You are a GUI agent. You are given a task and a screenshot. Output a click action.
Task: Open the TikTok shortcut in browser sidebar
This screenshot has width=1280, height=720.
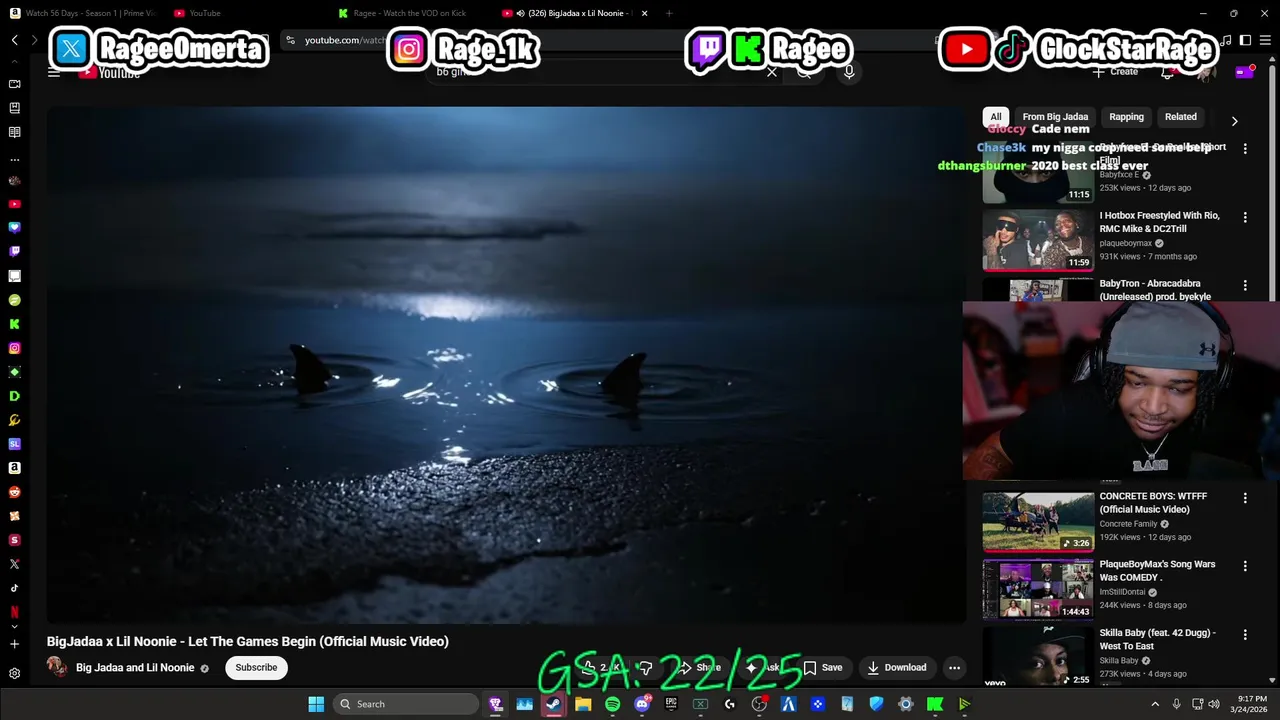14,588
